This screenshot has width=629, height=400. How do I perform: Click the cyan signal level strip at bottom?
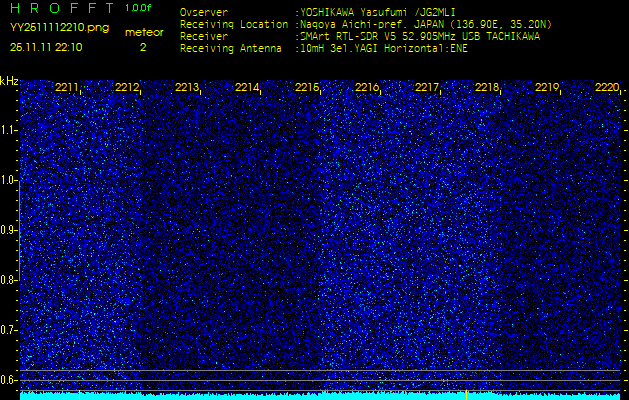(321, 396)
